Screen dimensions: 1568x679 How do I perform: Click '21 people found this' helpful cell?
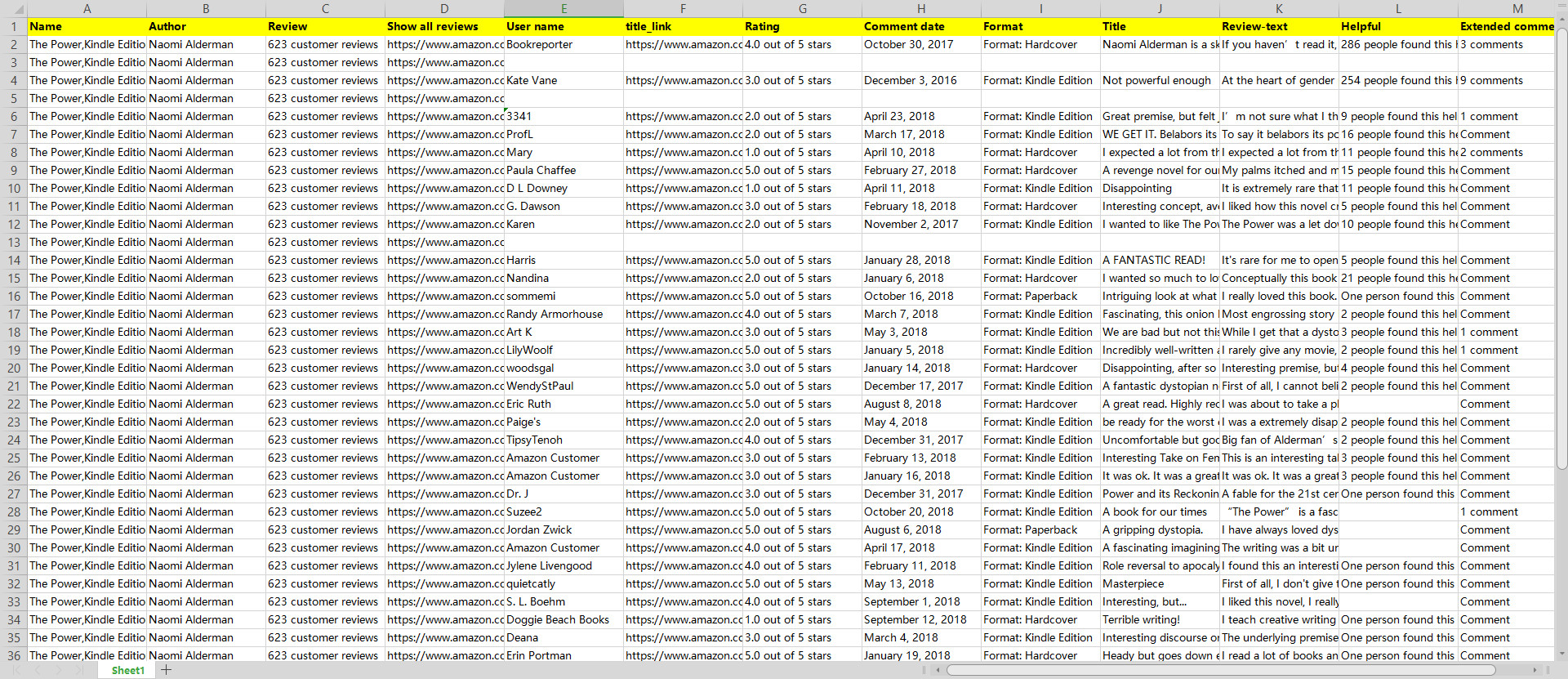(1398, 278)
